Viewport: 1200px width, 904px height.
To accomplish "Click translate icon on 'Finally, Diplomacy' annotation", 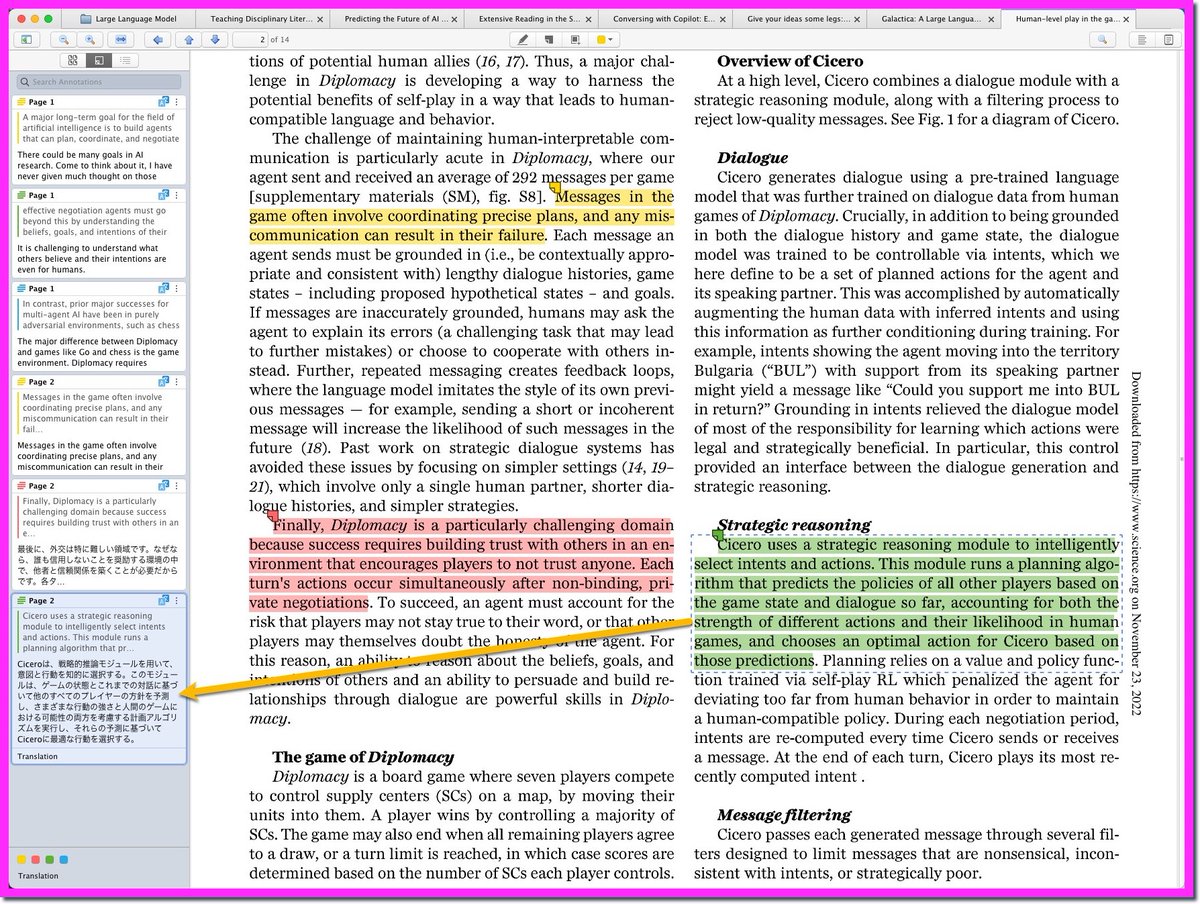I will (x=163, y=485).
